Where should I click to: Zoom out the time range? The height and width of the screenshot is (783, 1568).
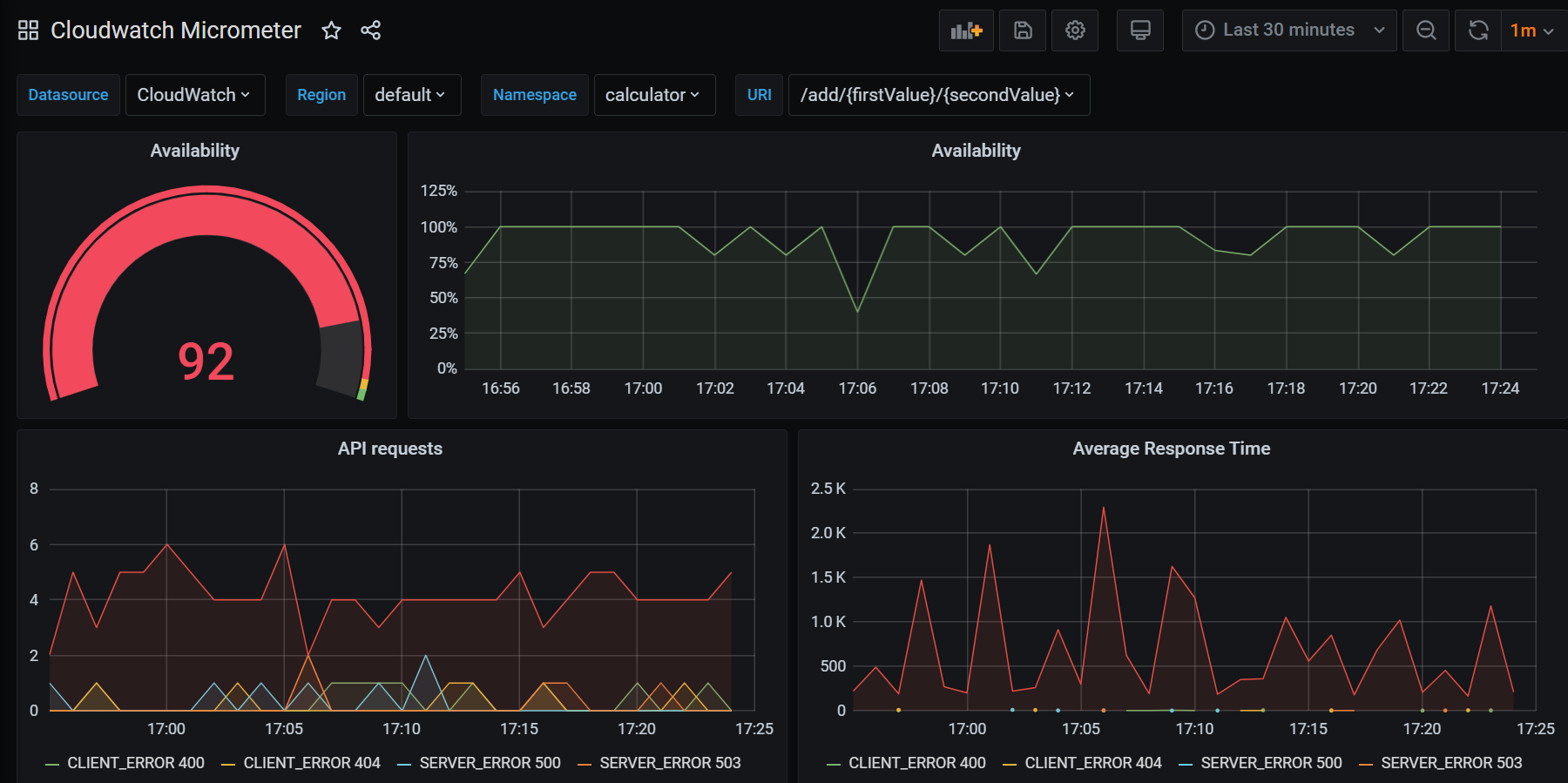[1426, 30]
